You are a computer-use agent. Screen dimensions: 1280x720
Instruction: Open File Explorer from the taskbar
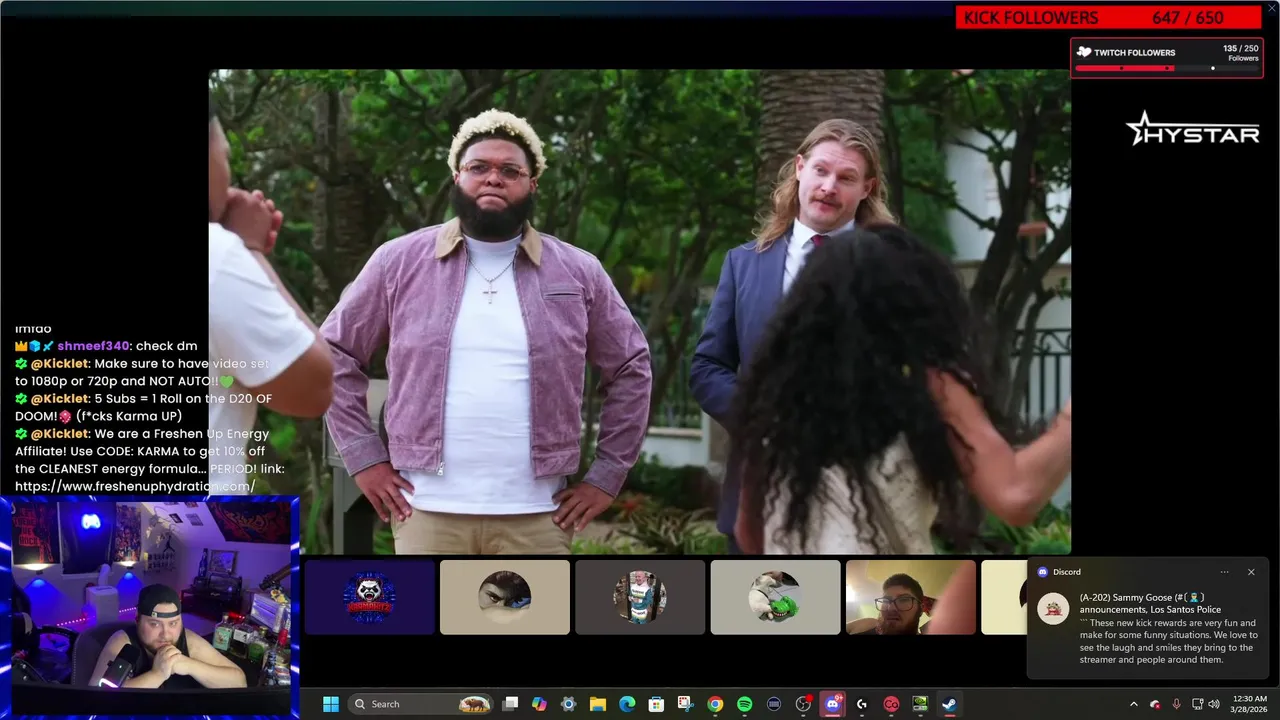tap(597, 704)
